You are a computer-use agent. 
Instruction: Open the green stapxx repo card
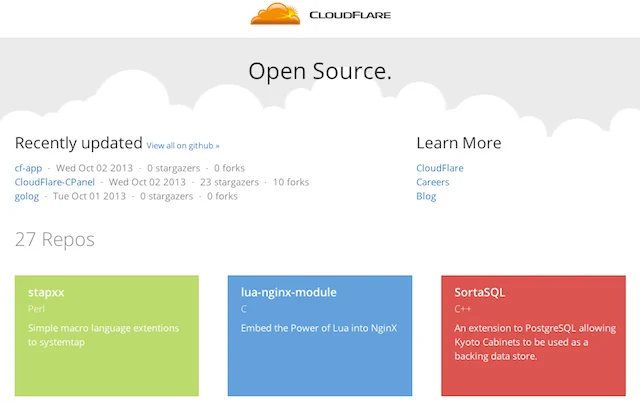tap(107, 335)
